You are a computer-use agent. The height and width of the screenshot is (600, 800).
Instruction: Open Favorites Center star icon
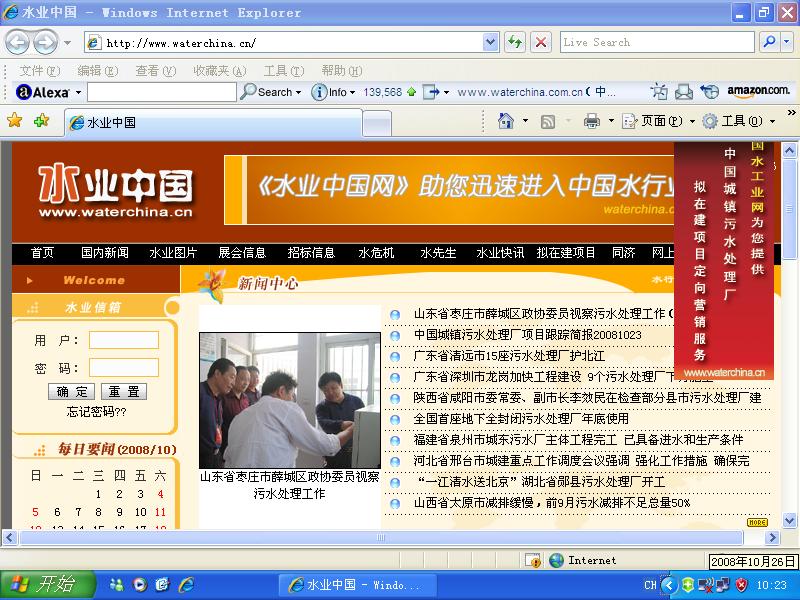pos(15,121)
